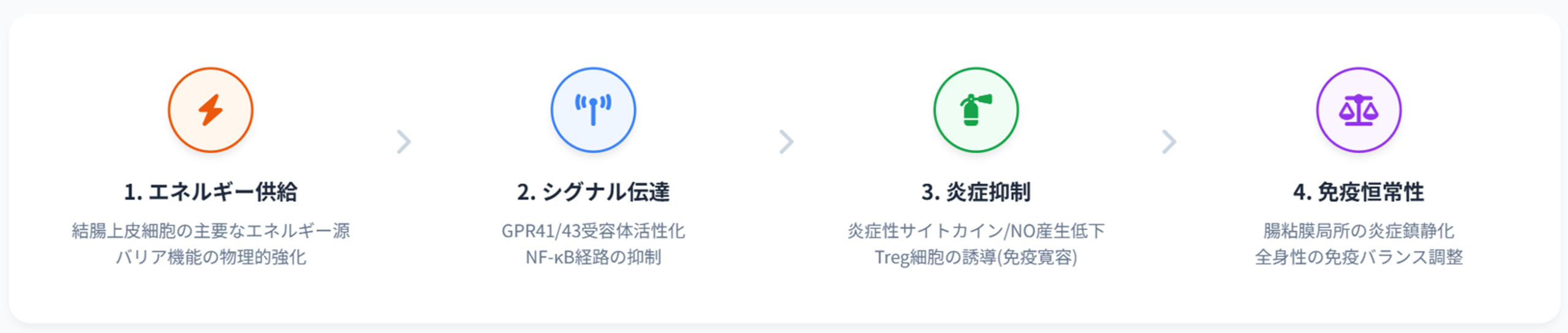
Task: Click the text 炎症性サイトカイン/NO産生低下
Action: (x=976, y=231)
